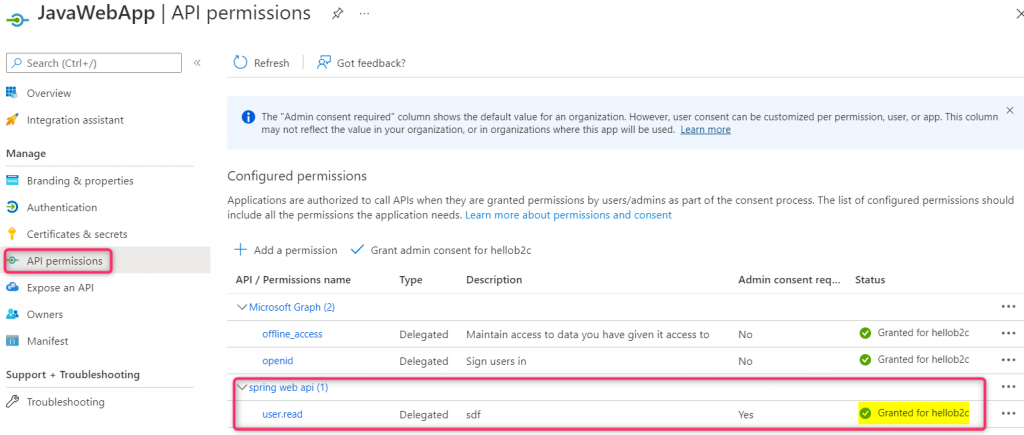Click the Description column header
1024x435 pixels.
coord(494,280)
